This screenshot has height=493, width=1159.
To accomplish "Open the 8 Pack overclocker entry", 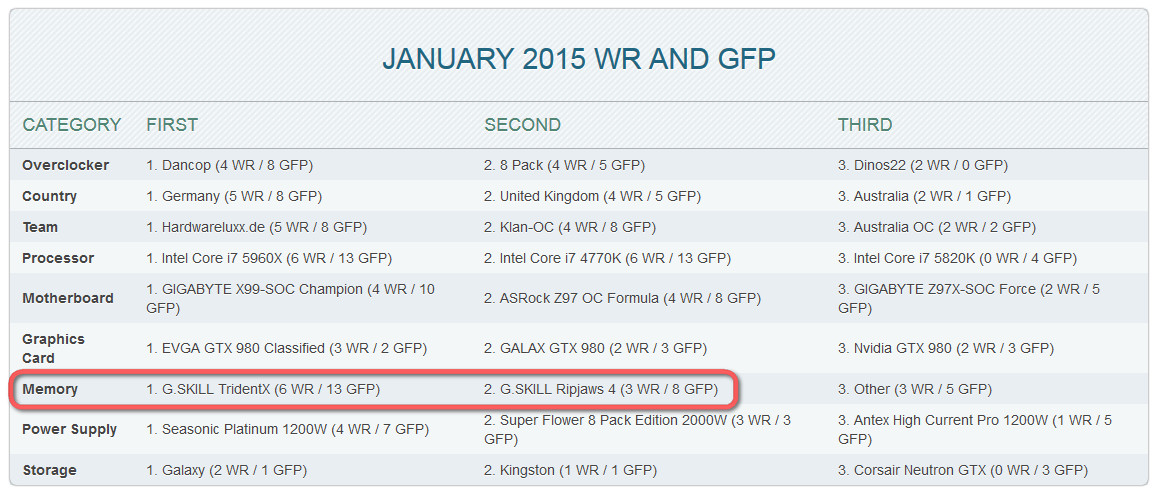I will pyautogui.click(x=564, y=166).
